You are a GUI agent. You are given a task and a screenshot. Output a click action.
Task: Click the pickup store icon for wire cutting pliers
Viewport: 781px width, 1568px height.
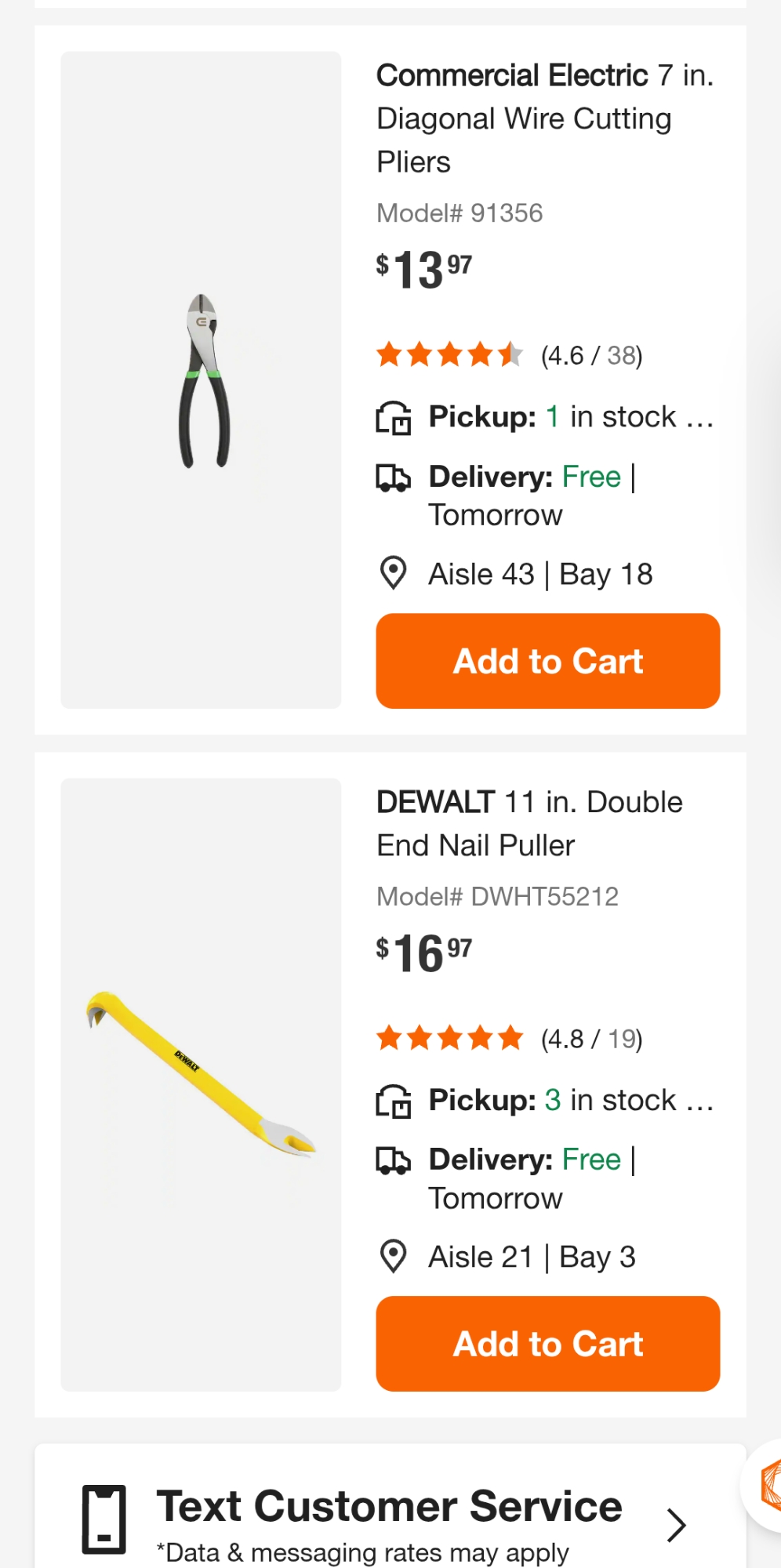point(394,418)
